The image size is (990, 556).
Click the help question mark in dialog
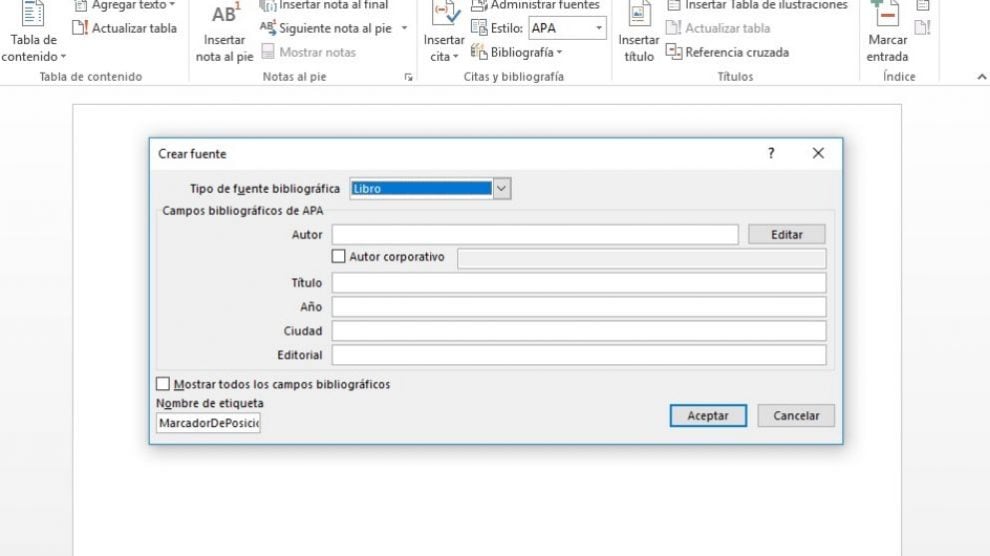click(x=771, y=153)
